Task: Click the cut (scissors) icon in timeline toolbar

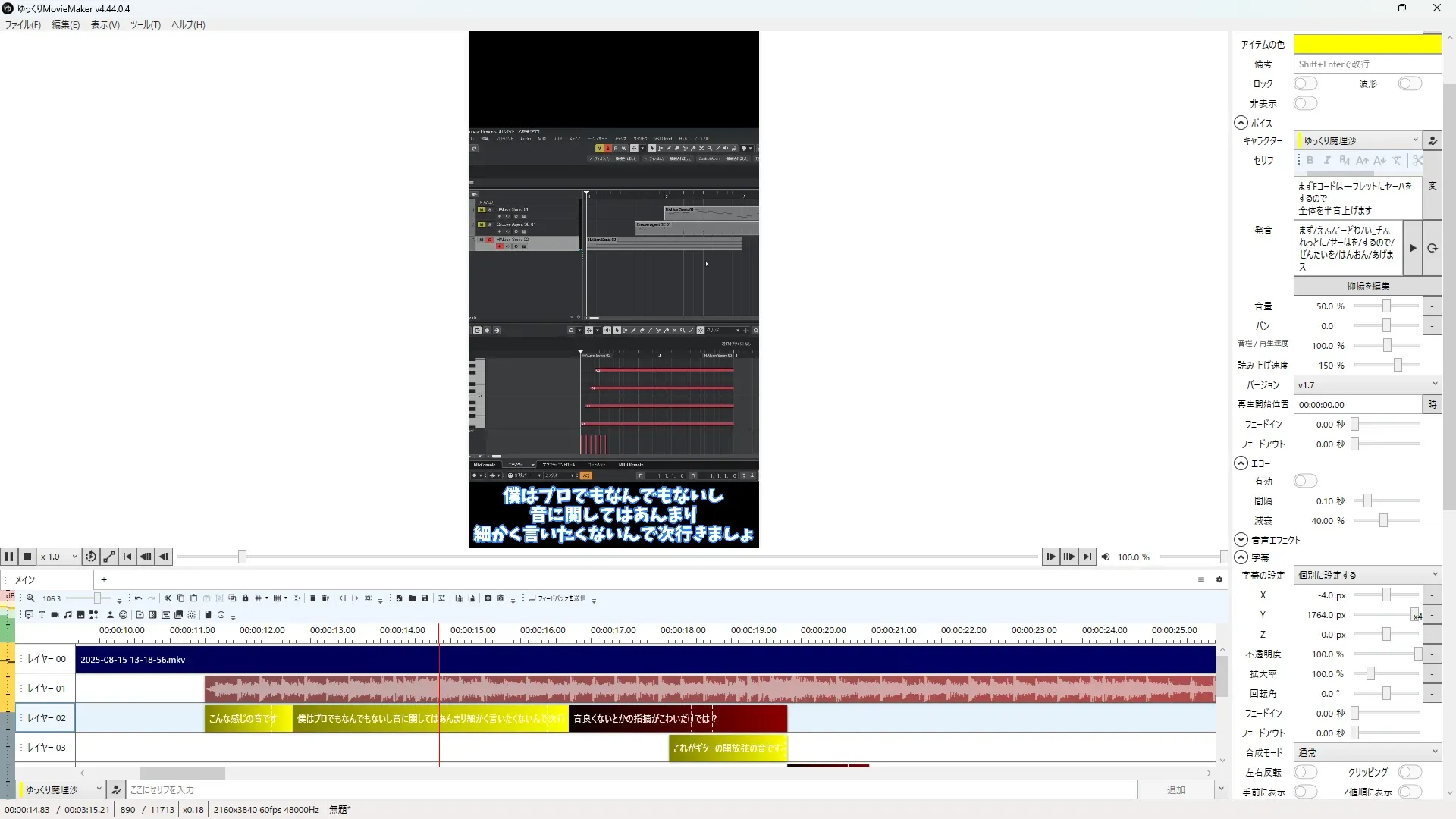Action: tap(168, 598)
